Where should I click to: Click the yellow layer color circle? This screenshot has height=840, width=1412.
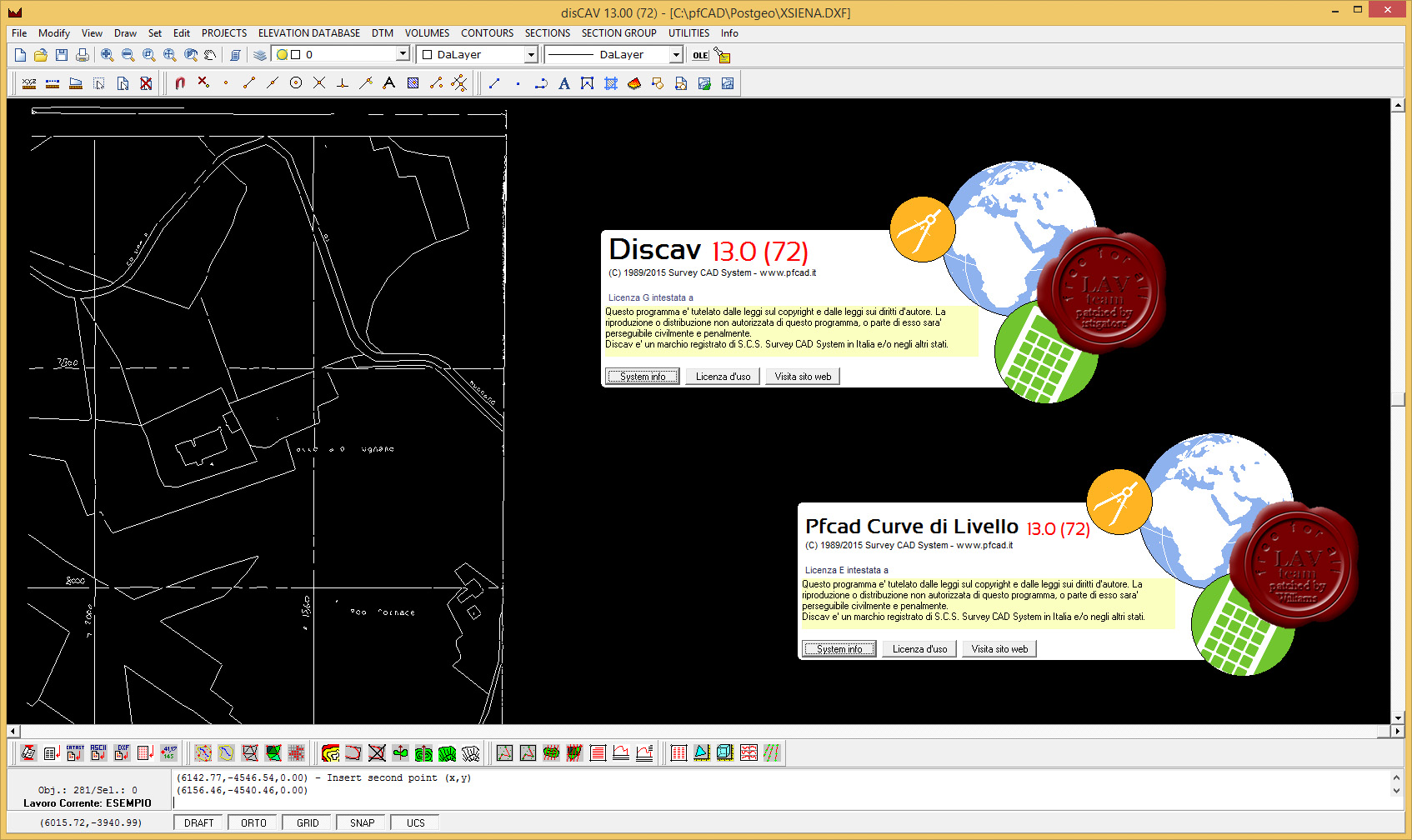(282, 55)
